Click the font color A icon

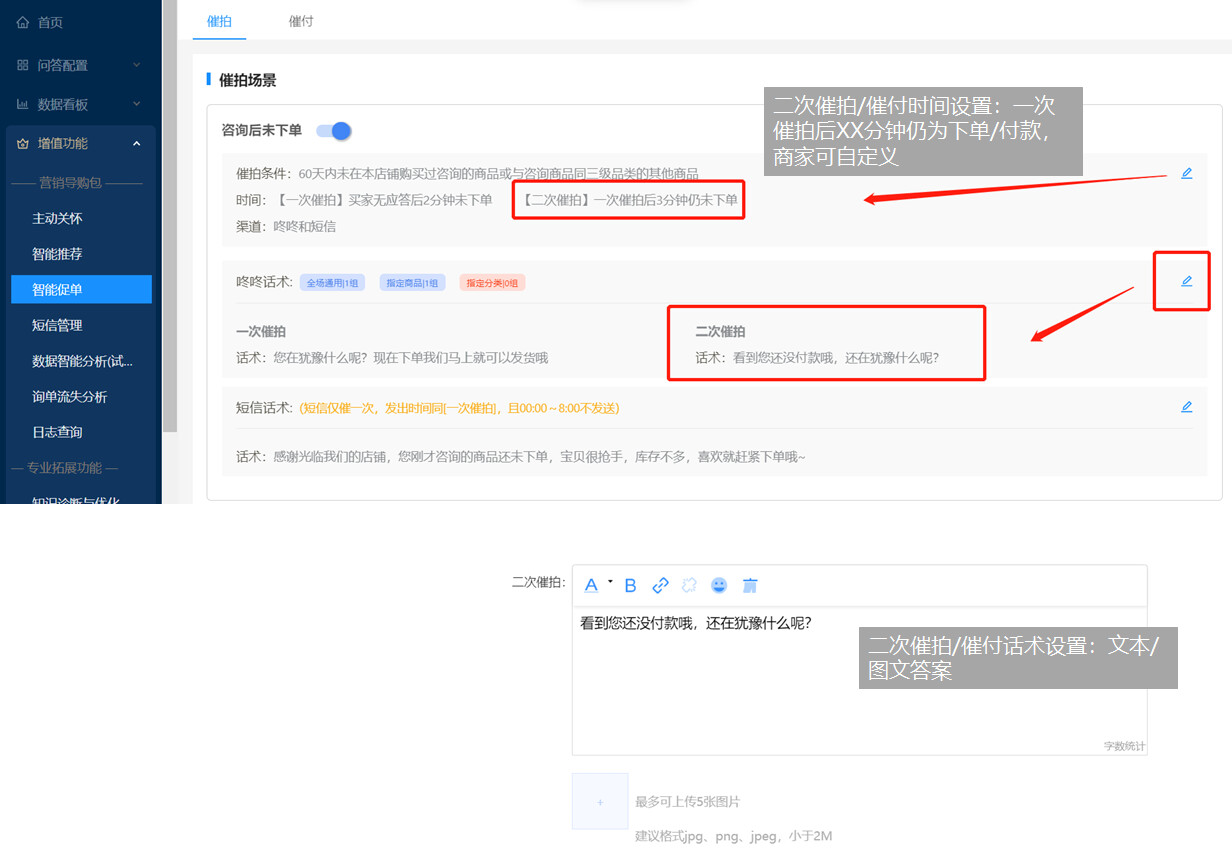(591, 585)
